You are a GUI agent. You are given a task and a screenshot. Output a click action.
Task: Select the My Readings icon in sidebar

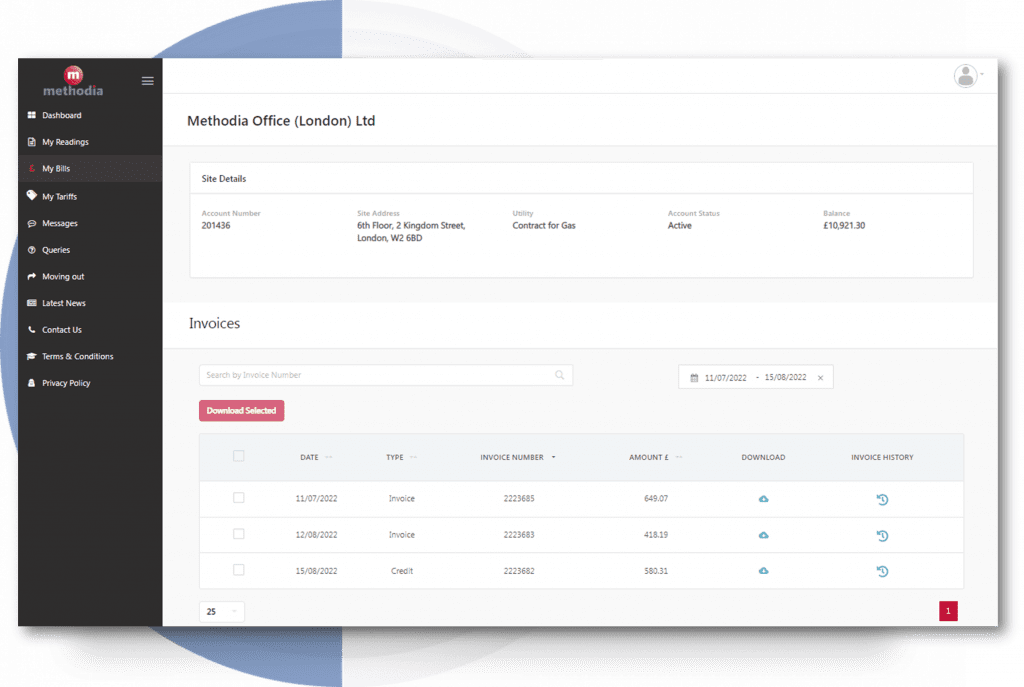[33, 141]
